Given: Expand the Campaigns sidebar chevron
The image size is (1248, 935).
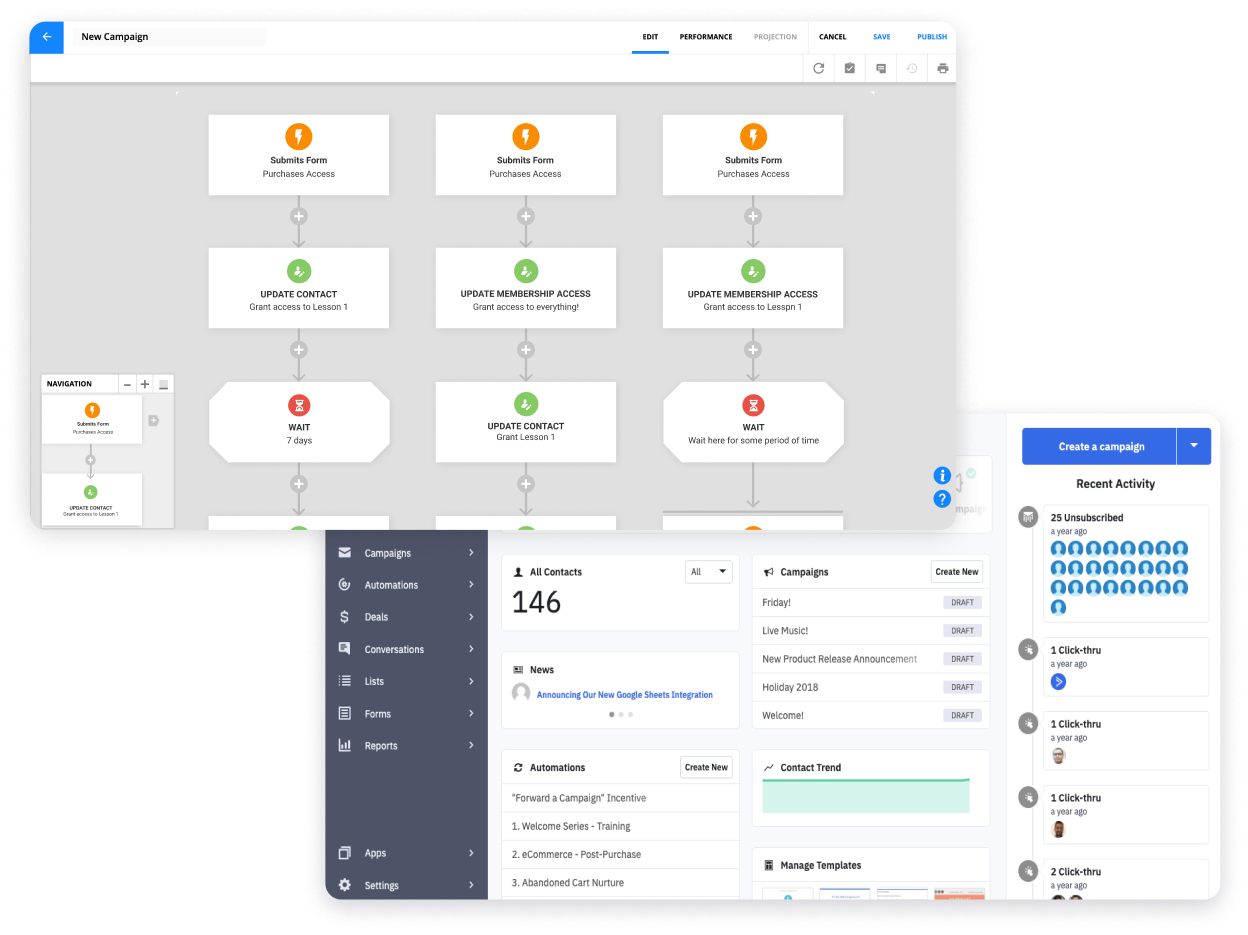Looking at the screenshot, I should click(469, 552).
